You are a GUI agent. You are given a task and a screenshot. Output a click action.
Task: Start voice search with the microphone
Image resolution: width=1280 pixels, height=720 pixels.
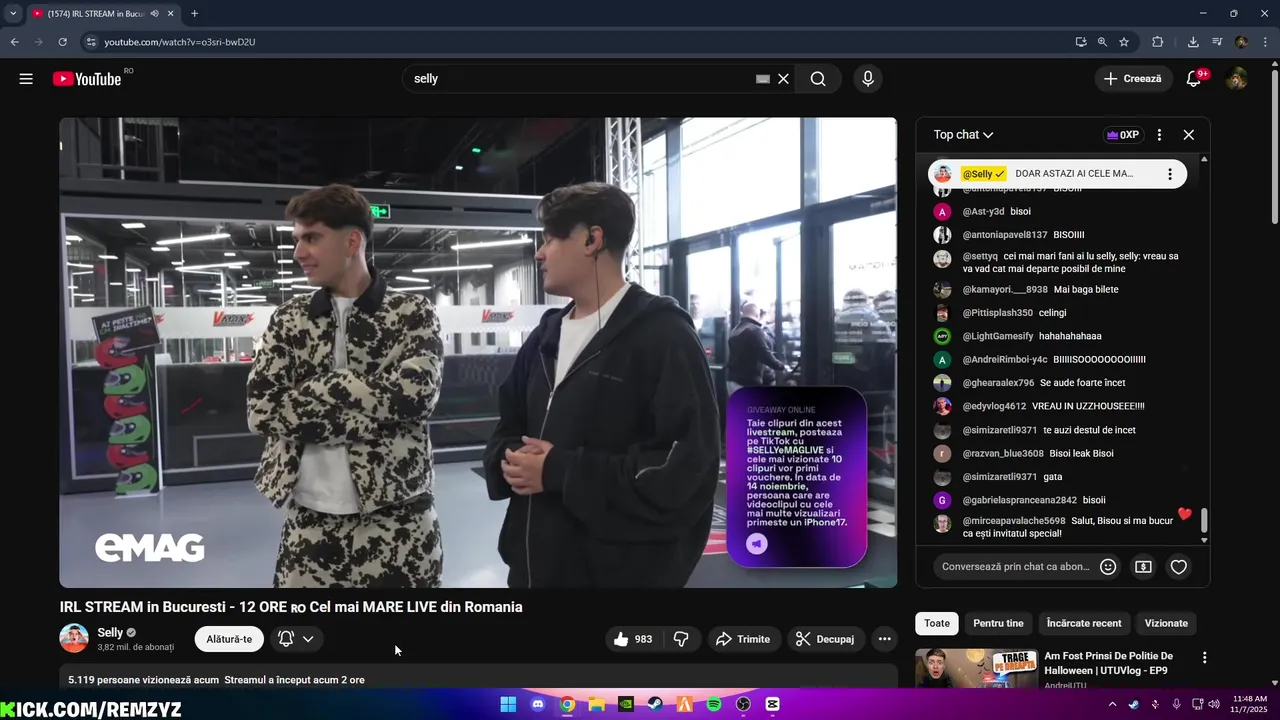[867, 79]
